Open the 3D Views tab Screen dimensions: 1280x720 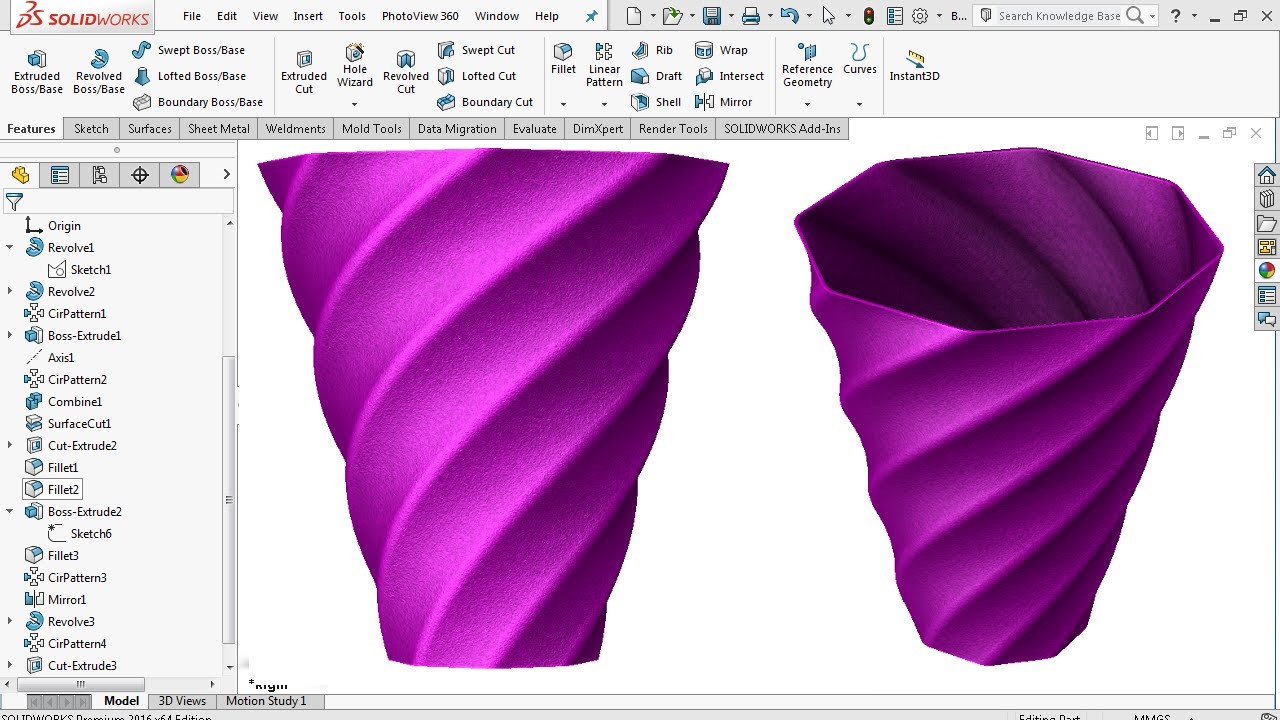pos(182,701)
